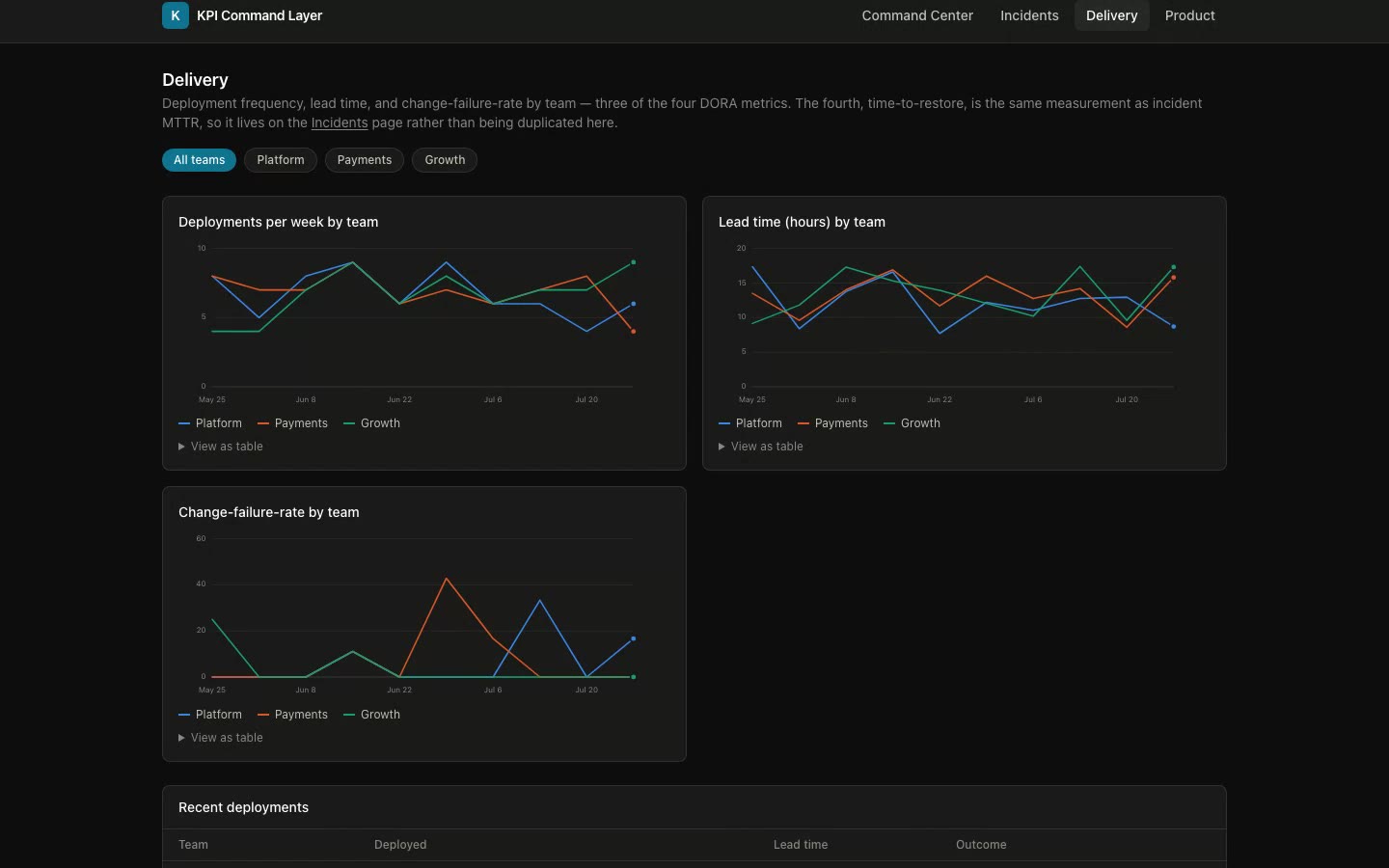Select the All teams filter chip
The height and width of the screenshot is (868, 1389).
click(x=199, y=160)
